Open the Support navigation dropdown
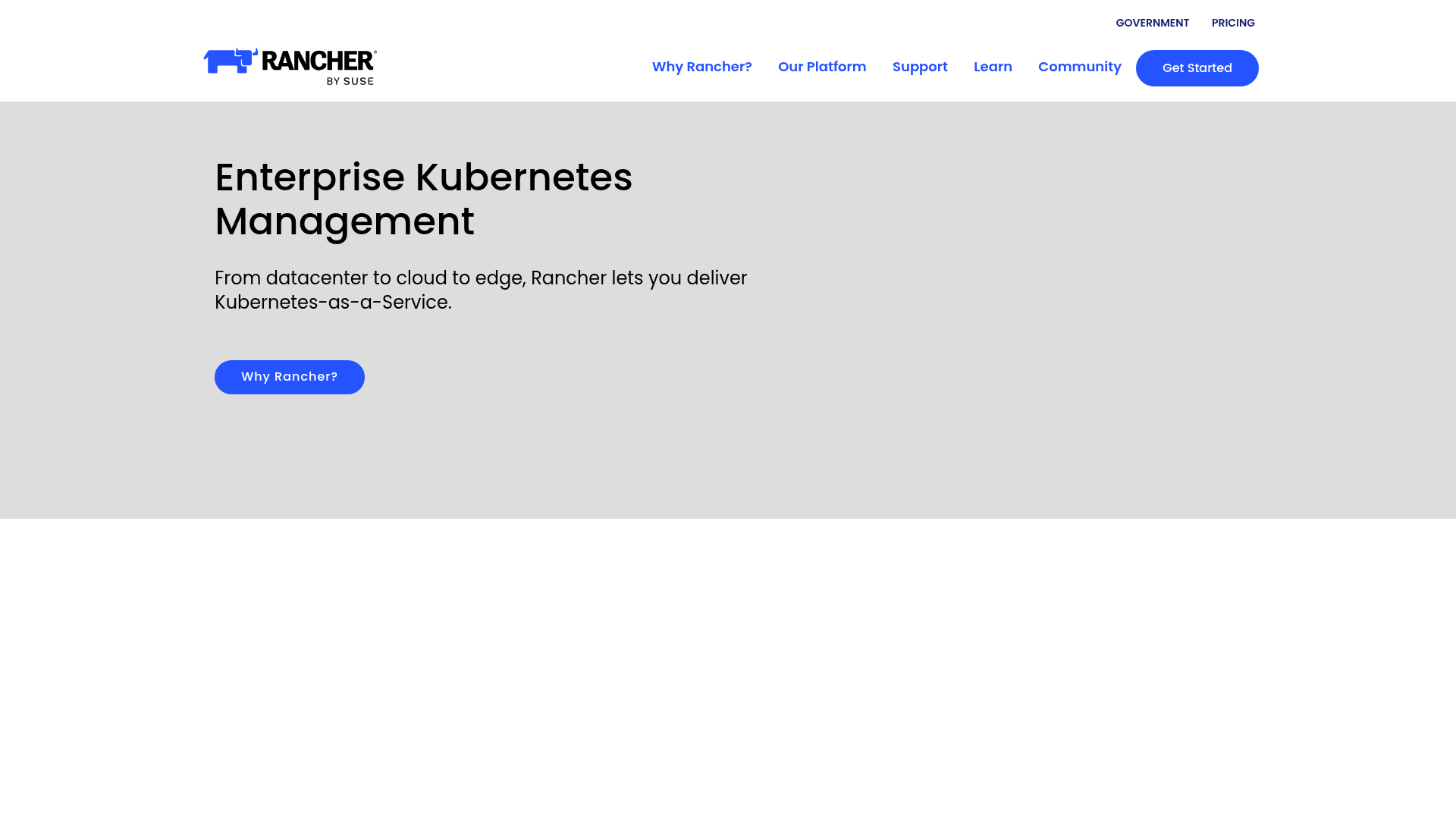 coord(920,67)
